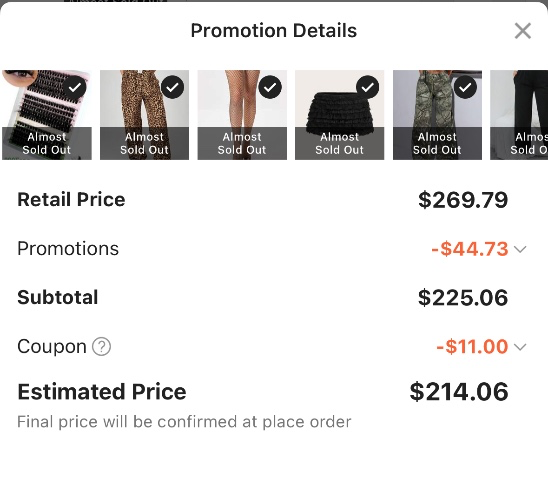This screenshot has height=500, width=548.
Task: Open the black ruffle skirt thumbnail
Action: (339, 115)
